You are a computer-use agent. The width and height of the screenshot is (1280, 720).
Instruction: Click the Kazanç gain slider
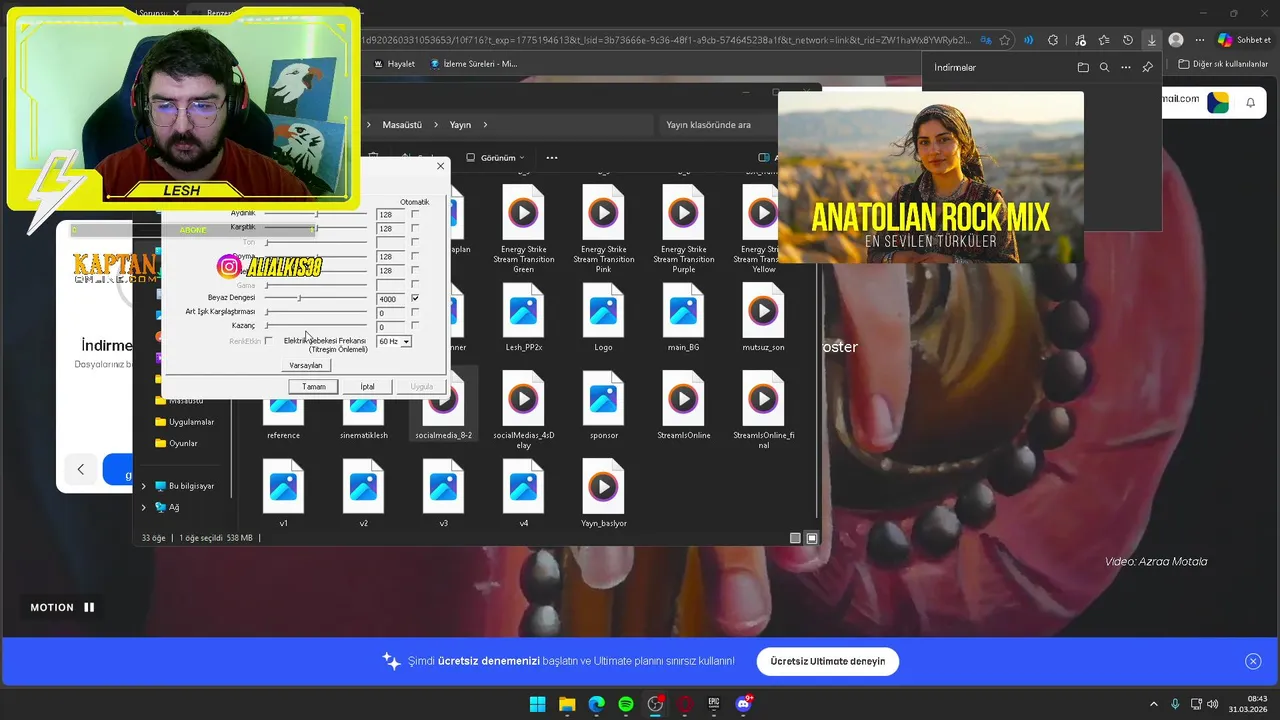tap(316, 326)
